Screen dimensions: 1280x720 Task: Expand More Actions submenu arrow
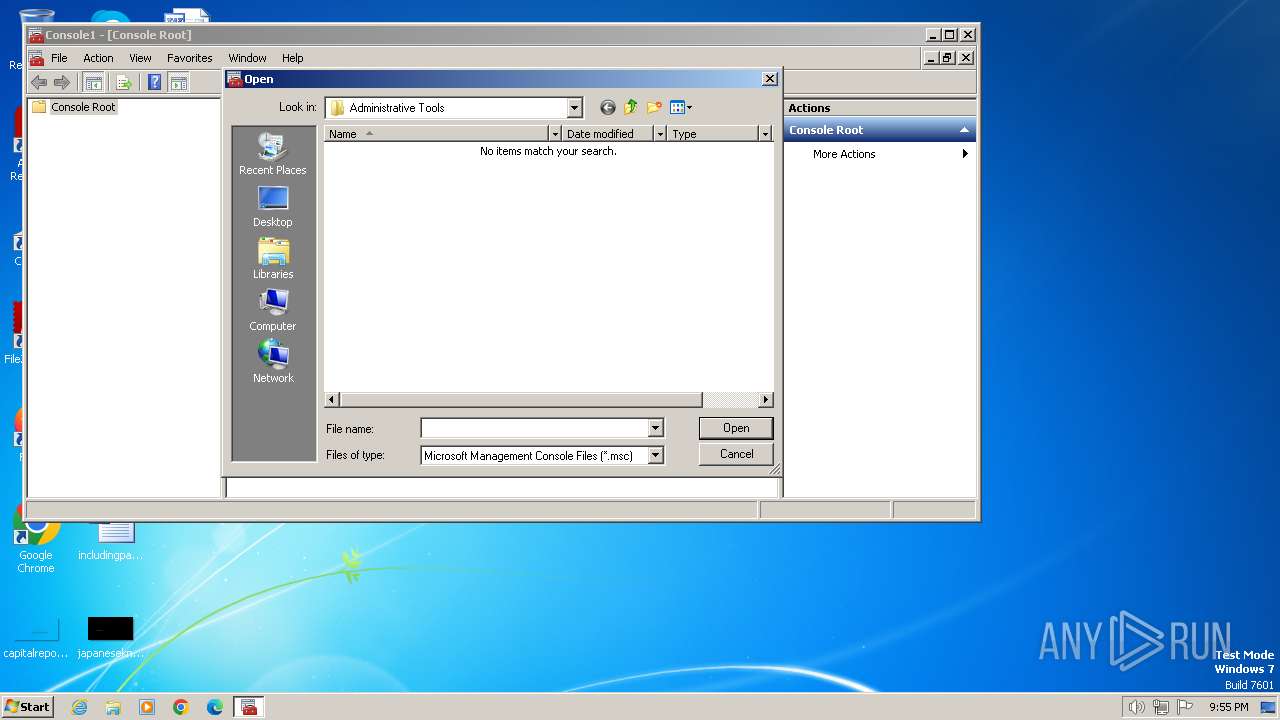click(x=965, y=154)
